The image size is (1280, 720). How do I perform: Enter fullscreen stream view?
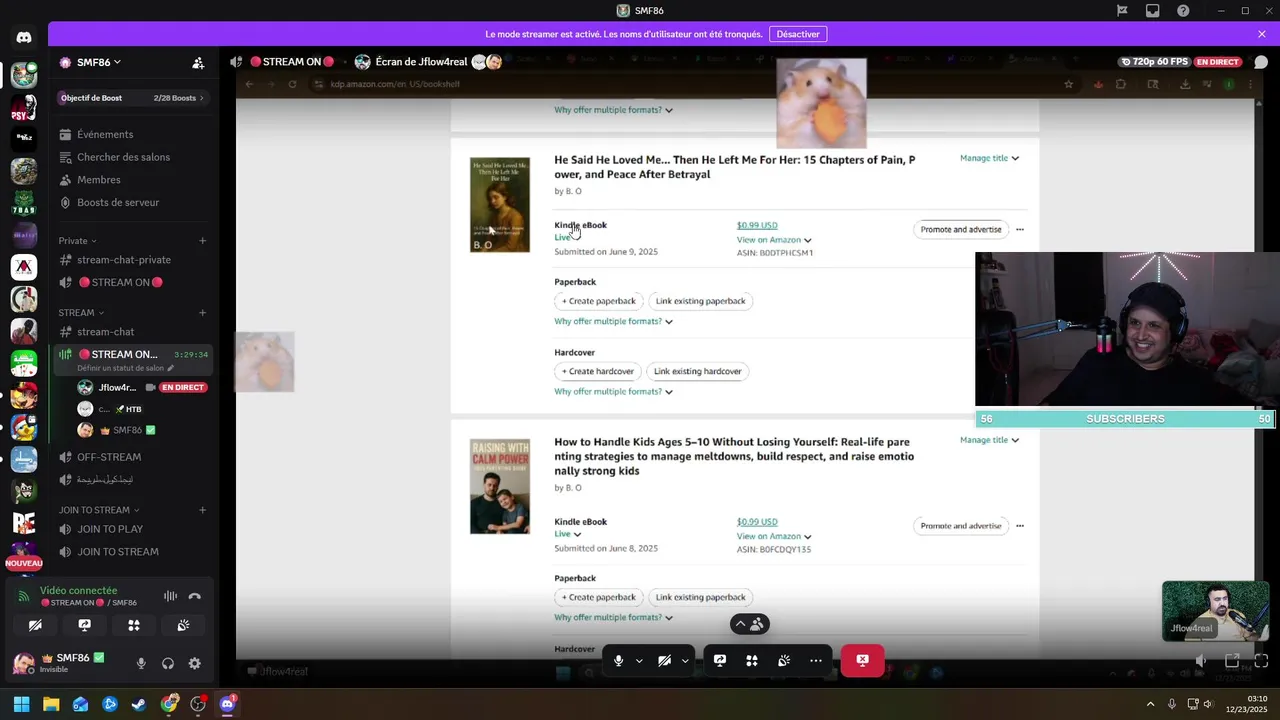click(1261, 661)
